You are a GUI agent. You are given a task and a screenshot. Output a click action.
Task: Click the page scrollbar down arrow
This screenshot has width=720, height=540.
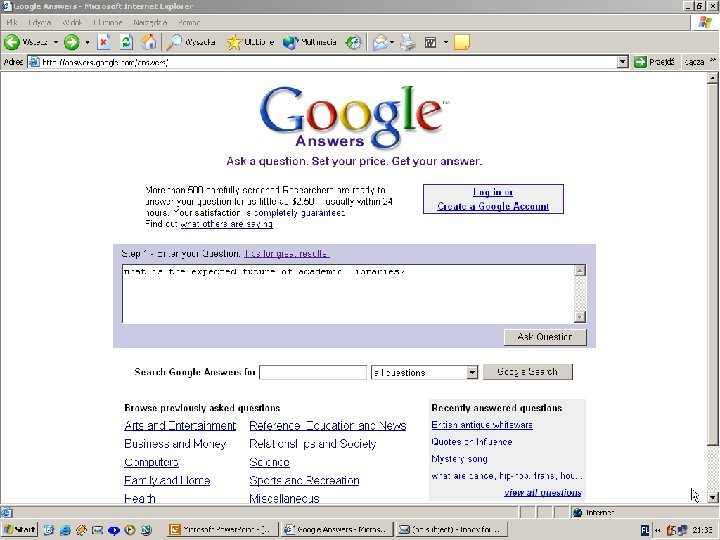(712, 497)
